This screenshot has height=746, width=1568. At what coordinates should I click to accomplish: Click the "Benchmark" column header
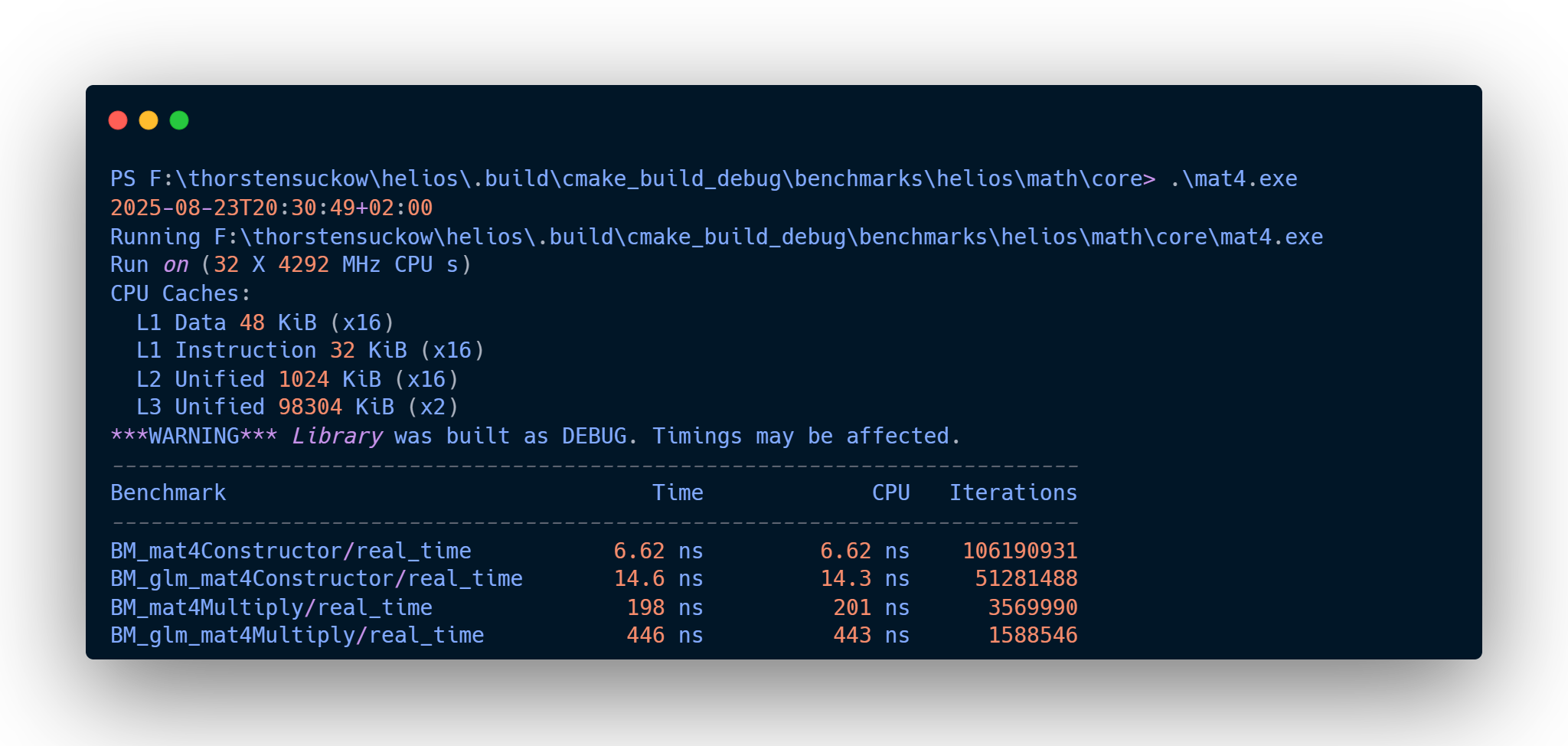168,492
